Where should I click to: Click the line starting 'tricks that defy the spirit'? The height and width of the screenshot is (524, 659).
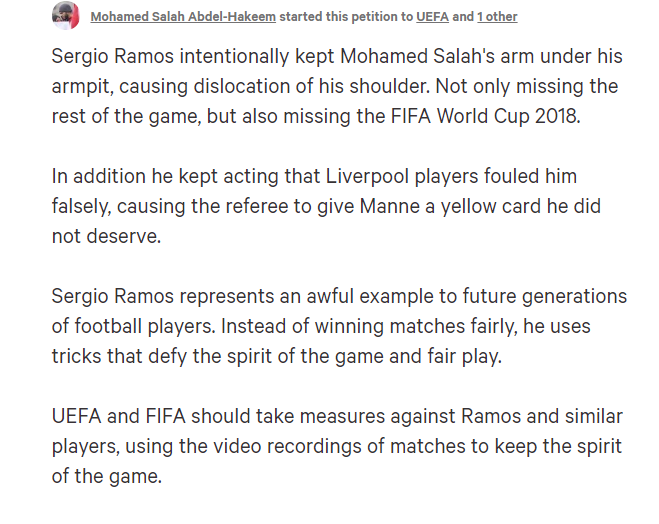click(277, 356)
